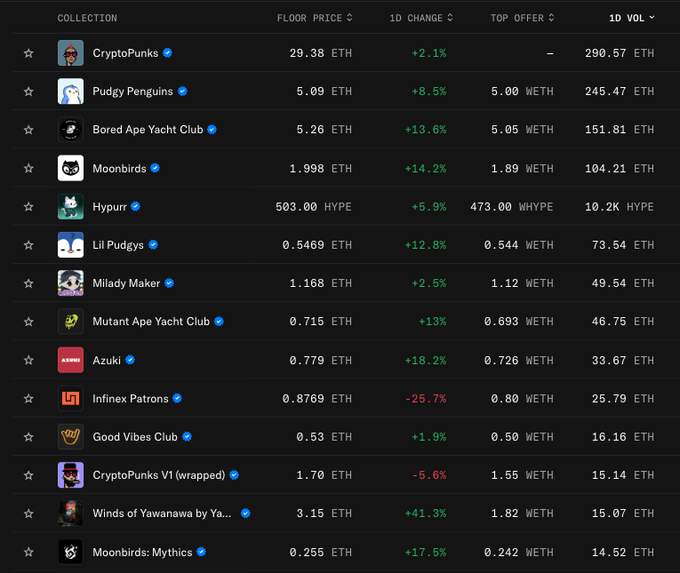Image resolution: width=680 pixels, height=573 pixels.
Task: Click the CryptoPunks collection avatar
Action: 70,53
